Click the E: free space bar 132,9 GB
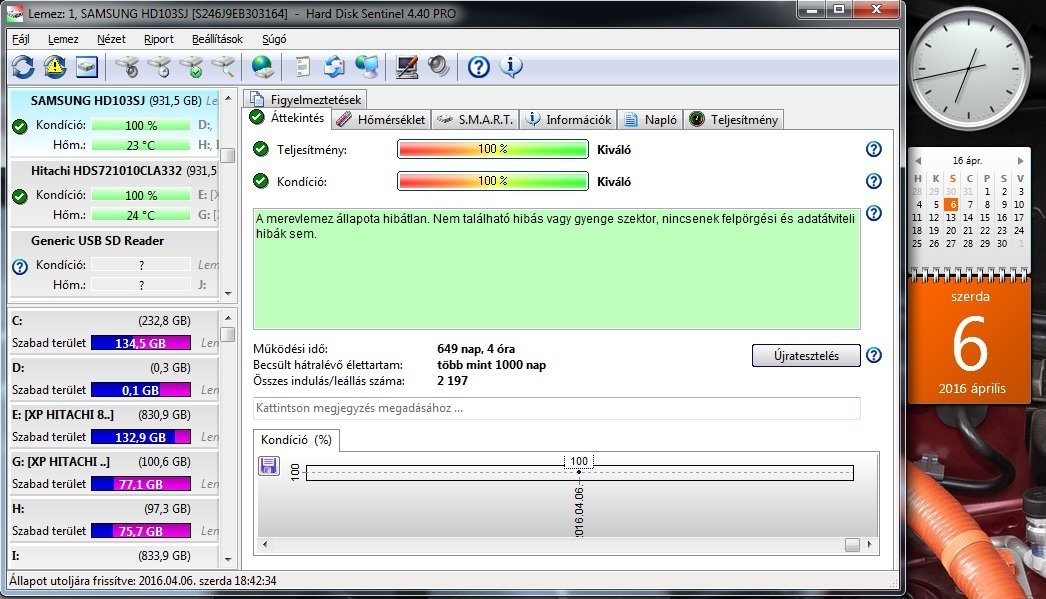The image size is (1046, 599). pyautogui.click(x=141, y=438)
